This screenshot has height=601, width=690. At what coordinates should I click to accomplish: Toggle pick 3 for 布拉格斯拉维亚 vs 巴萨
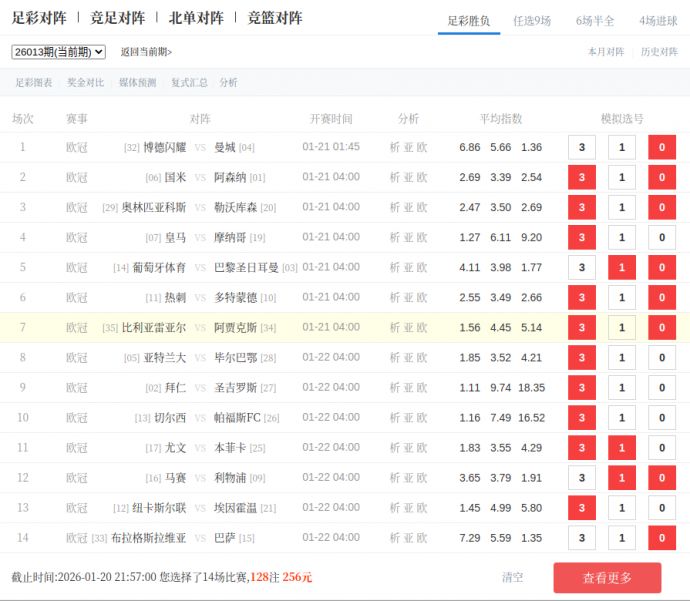(582, 538)
